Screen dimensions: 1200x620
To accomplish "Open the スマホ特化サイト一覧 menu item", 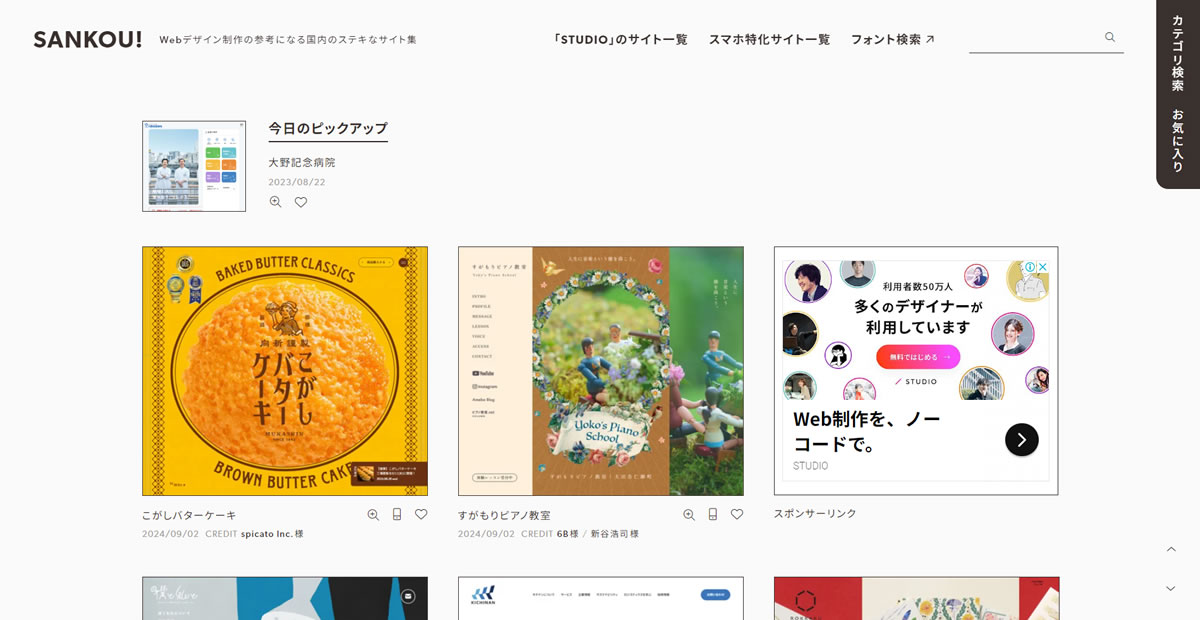I will 769,39.
